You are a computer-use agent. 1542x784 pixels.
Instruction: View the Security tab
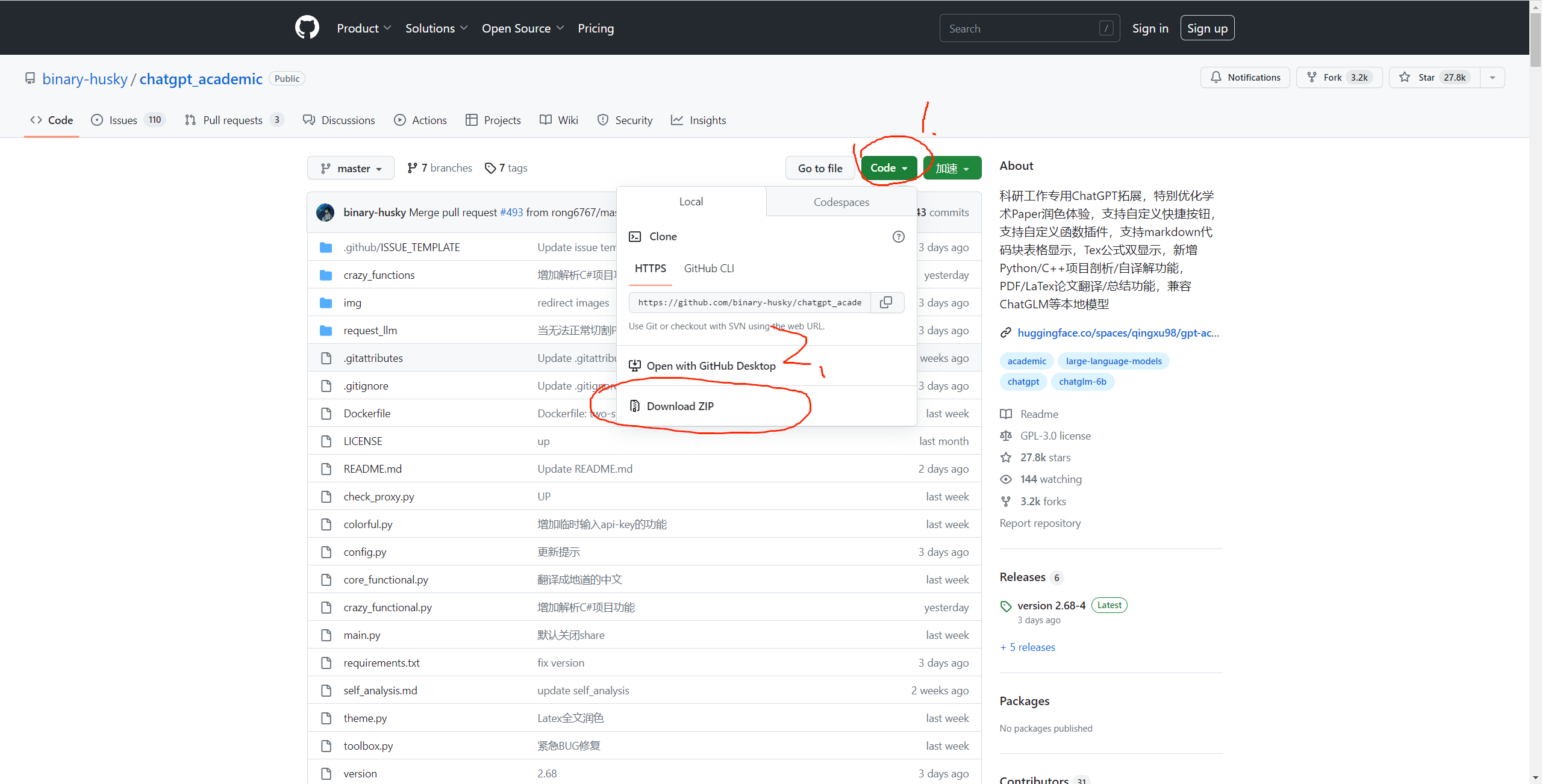[x=625, y=120]
